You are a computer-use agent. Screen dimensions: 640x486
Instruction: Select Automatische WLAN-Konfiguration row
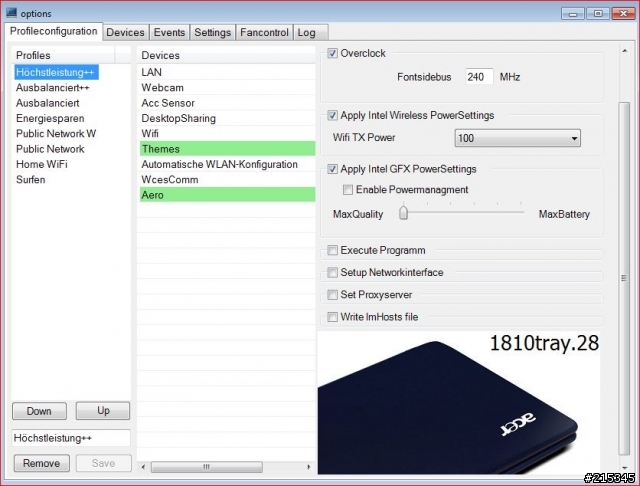pyautogui.click(x=227, y=164)
